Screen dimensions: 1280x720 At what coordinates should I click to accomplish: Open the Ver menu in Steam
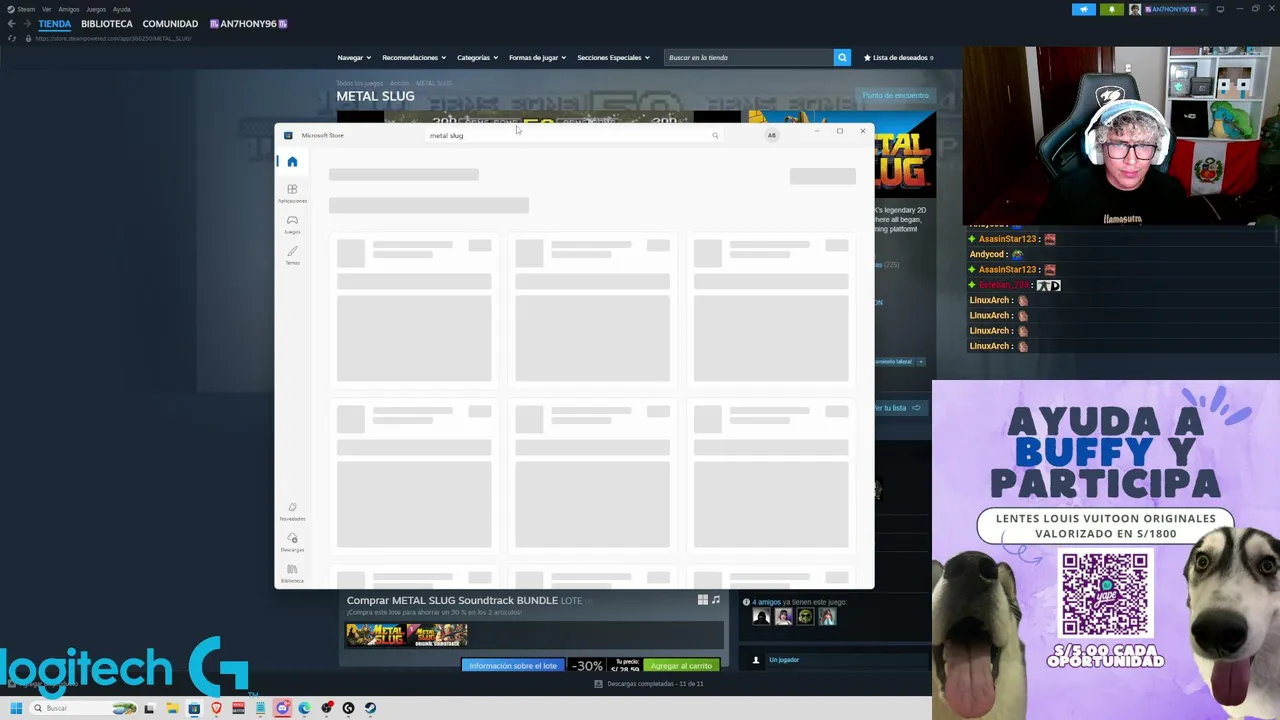(x=46, y=9)
